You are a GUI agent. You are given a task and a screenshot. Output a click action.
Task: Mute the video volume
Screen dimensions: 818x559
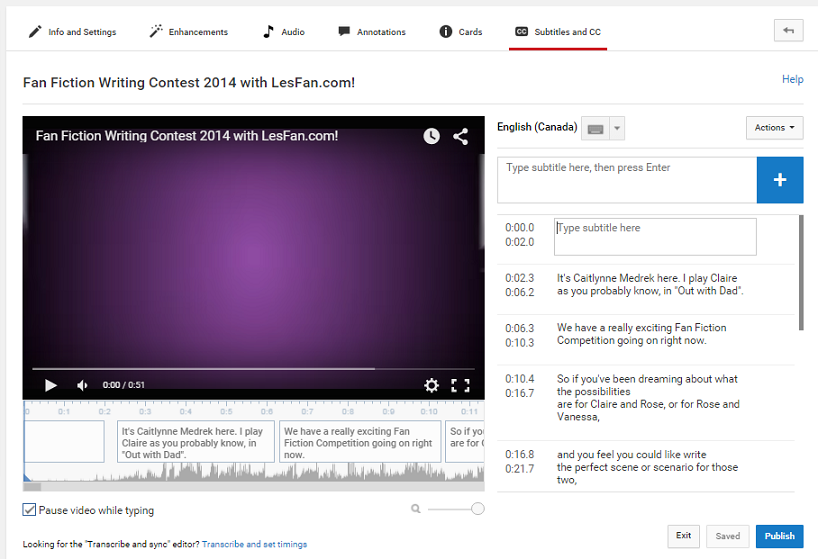82,385
